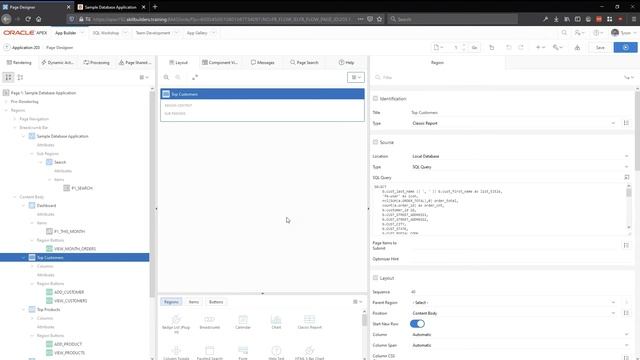The image size is (640, 360).
Task: Switch to the Processing tab
Action: tap(96, 62)
